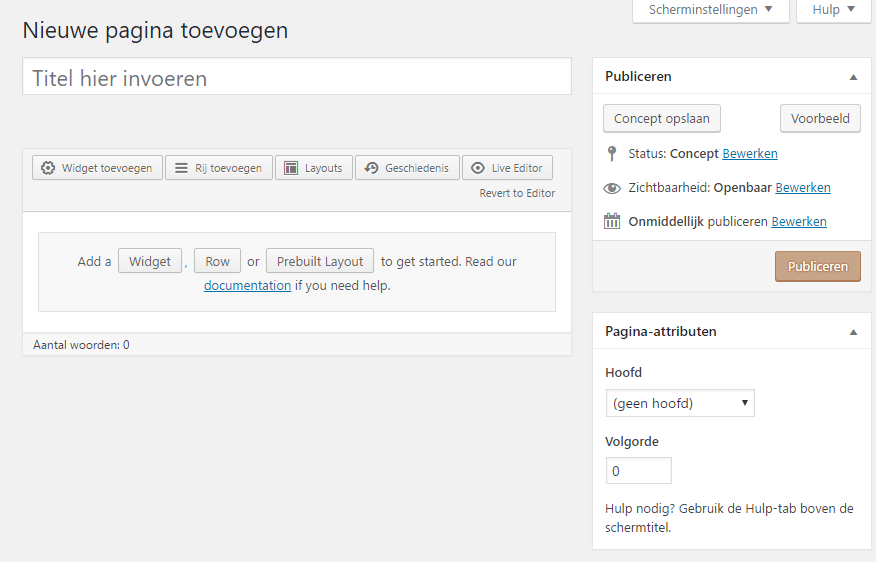Screen dimensions: 876x562
Task: Open the documentation link
Action: (247, 285)
